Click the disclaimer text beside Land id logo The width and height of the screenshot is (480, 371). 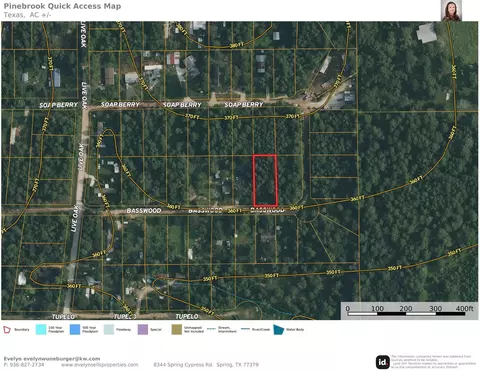[x=434, y=362]
